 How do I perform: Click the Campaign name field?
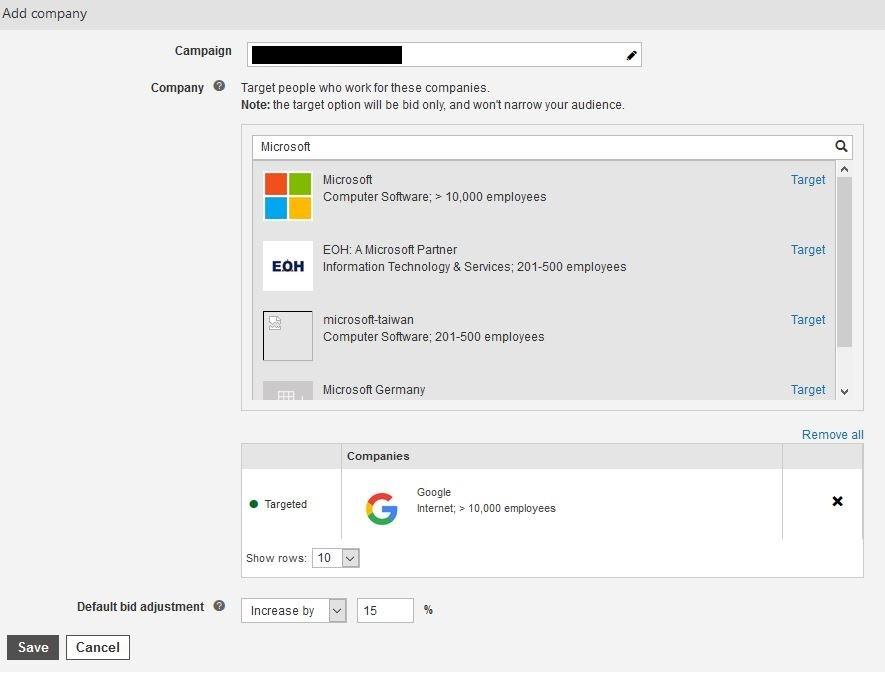coord(444,55)
